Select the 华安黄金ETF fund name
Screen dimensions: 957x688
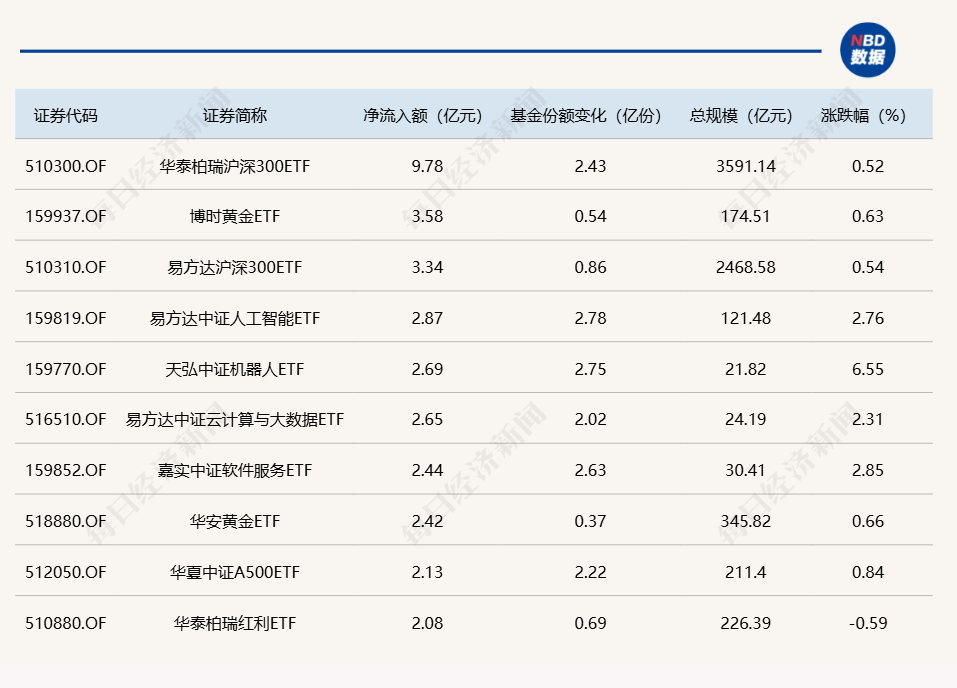coord(235,521)
